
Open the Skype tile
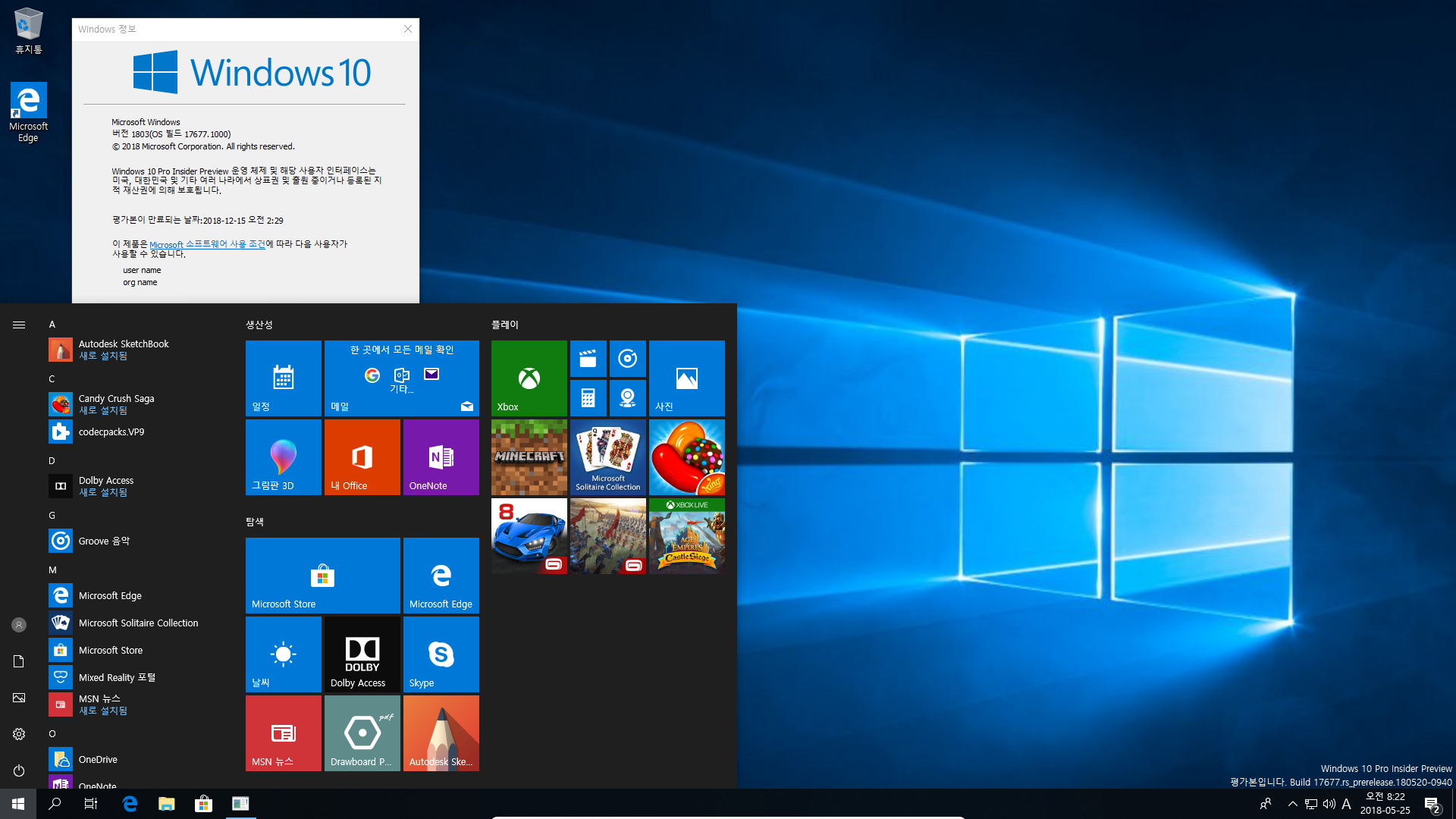(x=441, y=654)
